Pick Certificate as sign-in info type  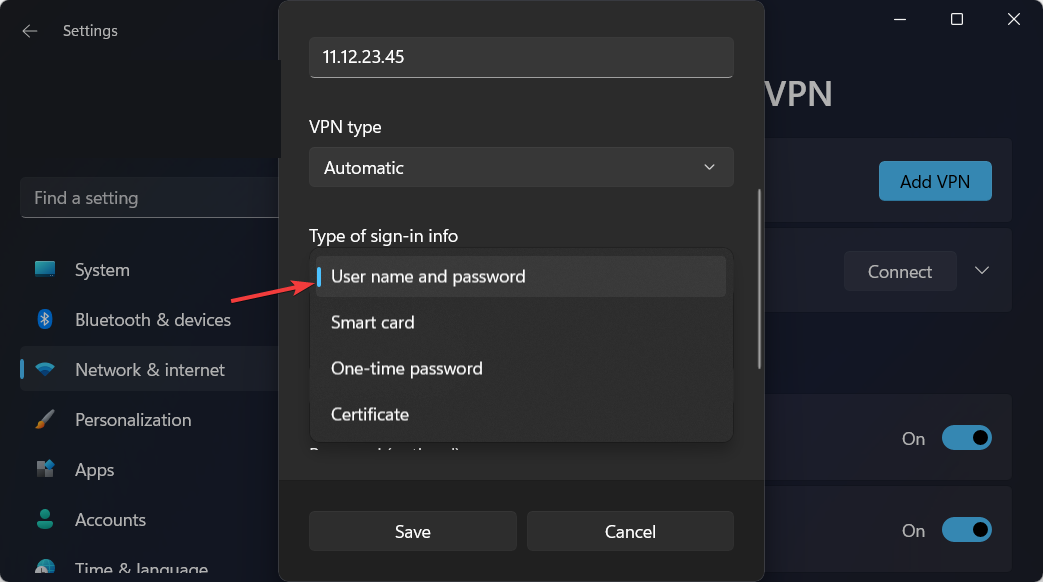click(x=521, y=414)
